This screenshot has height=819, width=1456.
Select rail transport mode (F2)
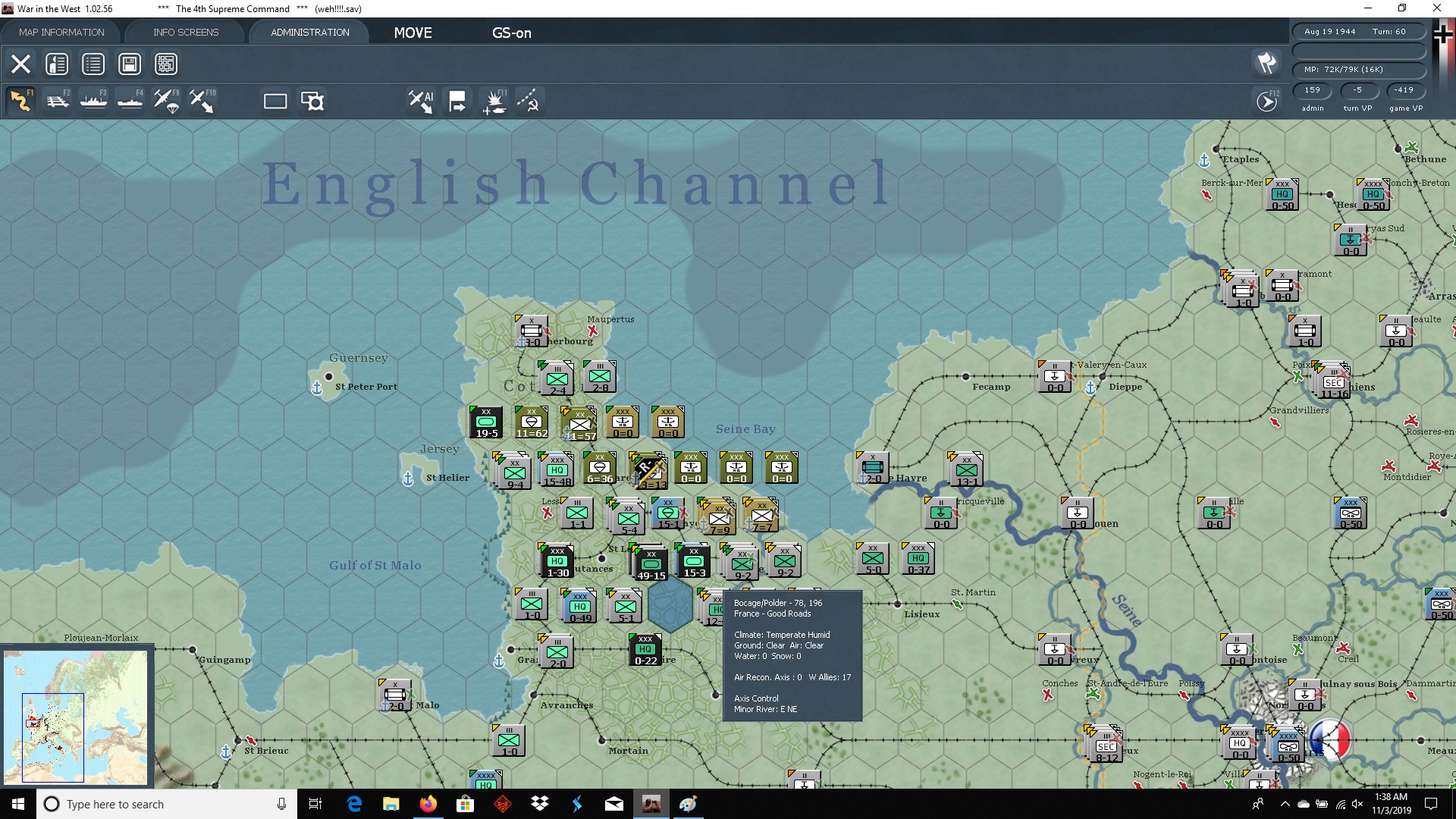(58, 101)
